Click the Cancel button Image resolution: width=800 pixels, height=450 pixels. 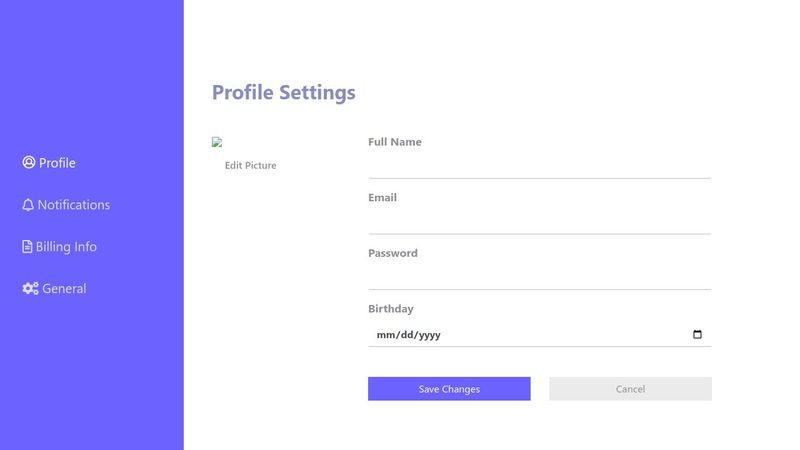(630, 389)
